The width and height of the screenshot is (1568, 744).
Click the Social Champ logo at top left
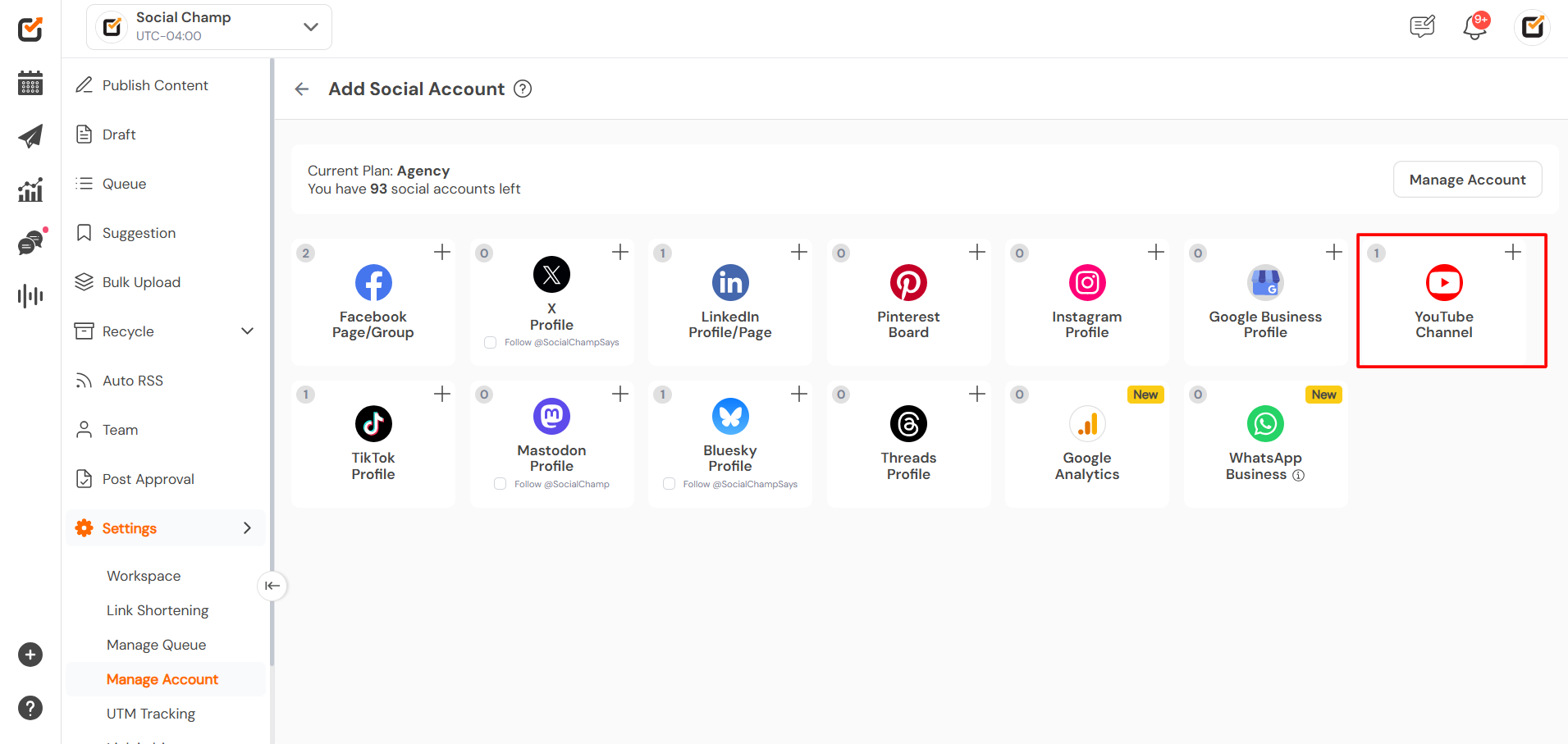[x=30, y=30]
